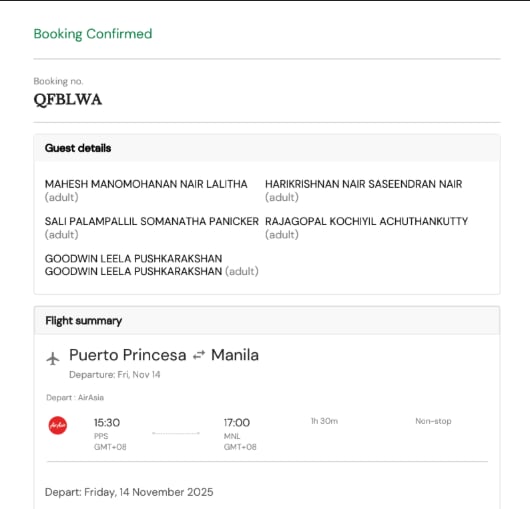This screenshot has width=530, height=509.
Task: Click the red AirAsia logo
Action: (57, 425)
